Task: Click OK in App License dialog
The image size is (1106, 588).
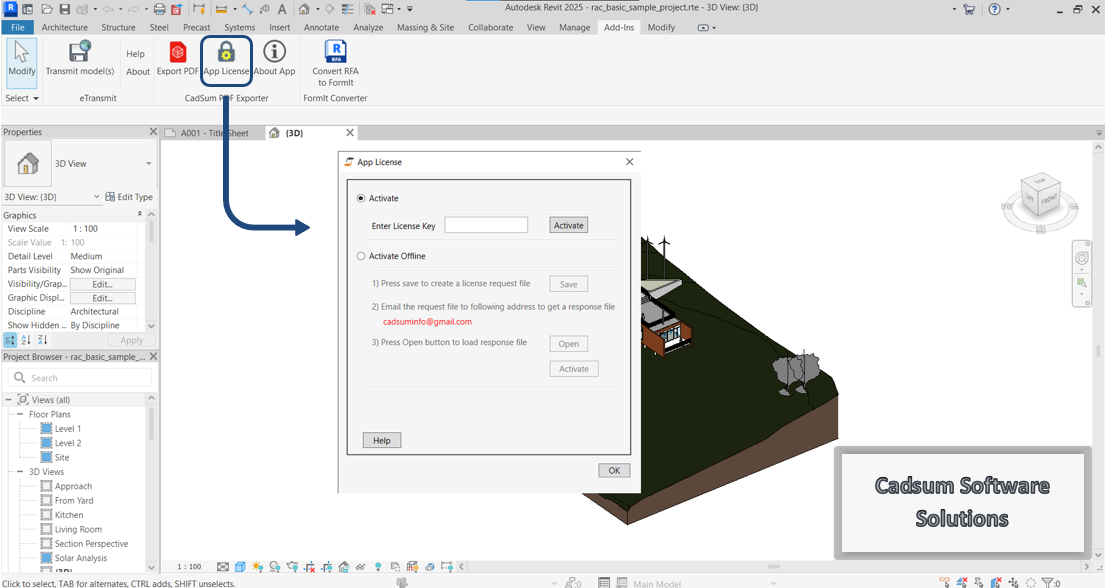Action: [614, 471]
